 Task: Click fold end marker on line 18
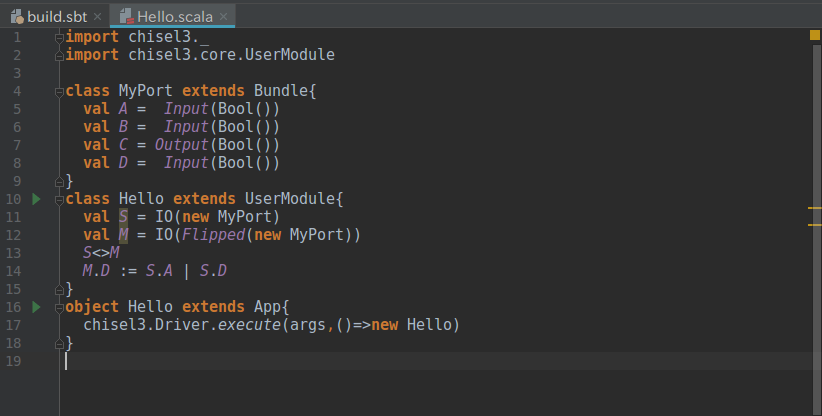click(59, 344)
